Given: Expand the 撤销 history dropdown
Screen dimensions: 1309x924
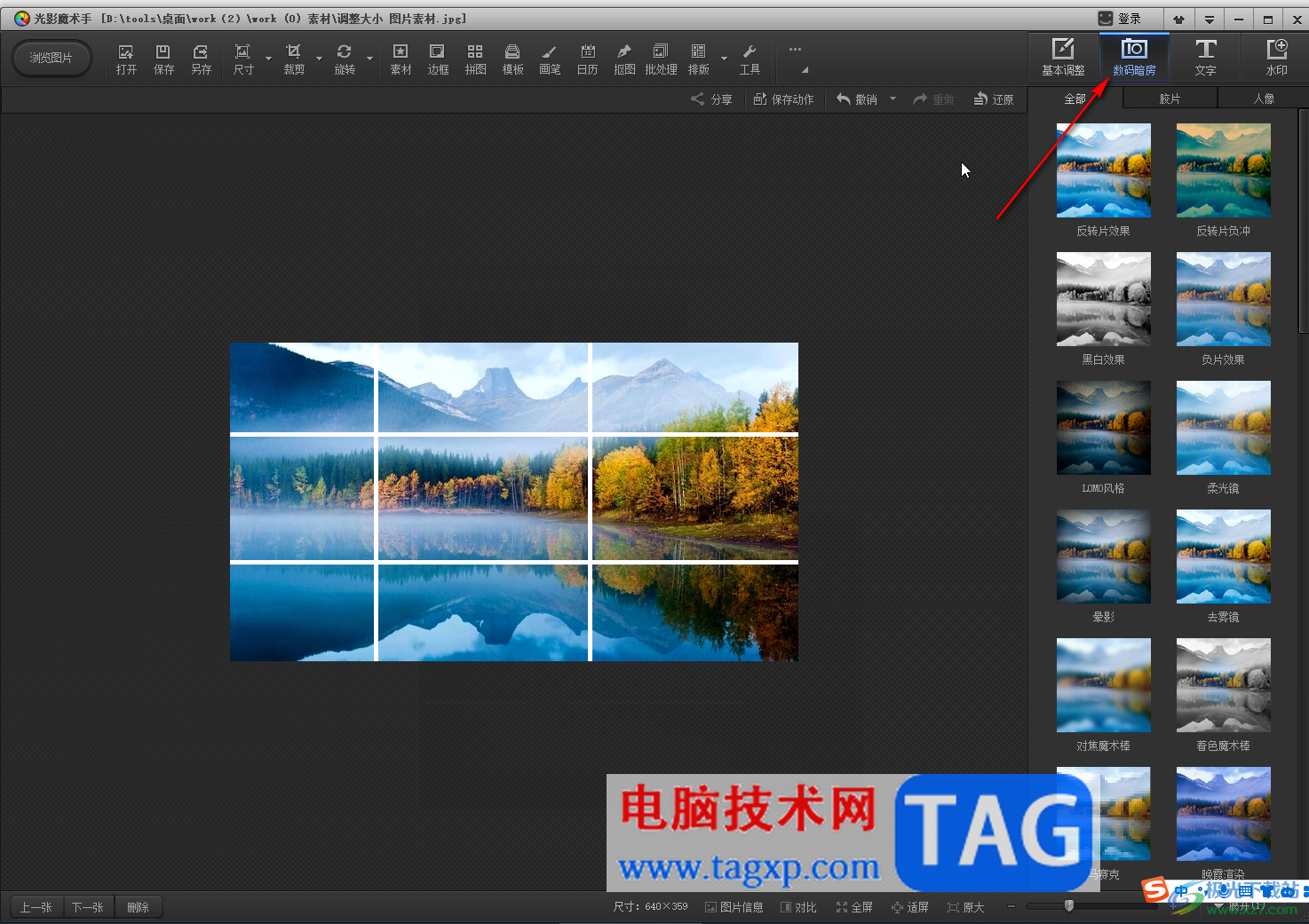Looking at the screenshot, I should [892, 99].
